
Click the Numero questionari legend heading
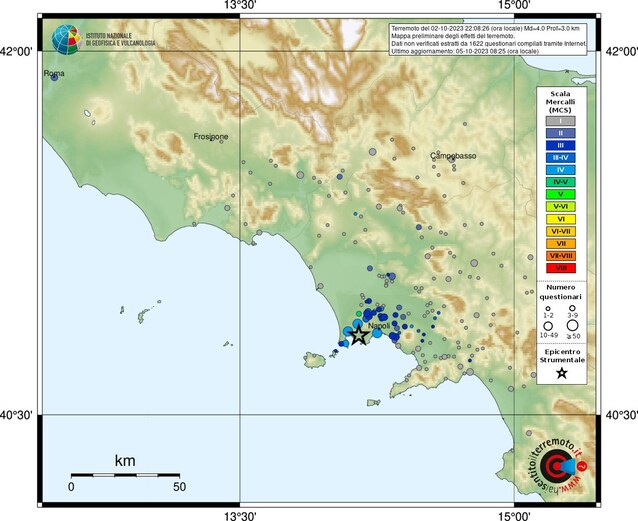(560, 292)
